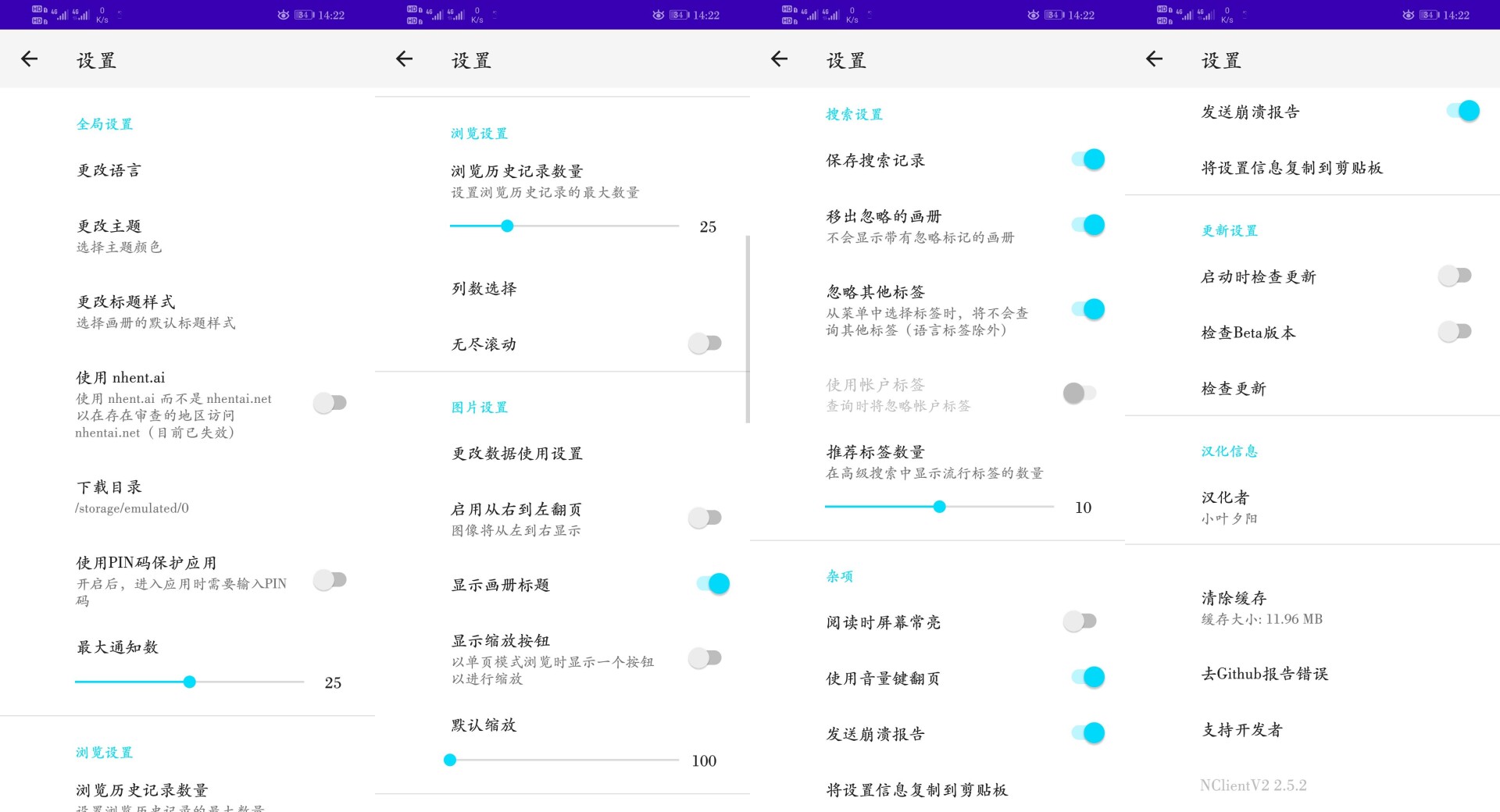The height and width of the screenshot is (812, 1500).
Task: Open 列数选择 column options
Action: 484,289
